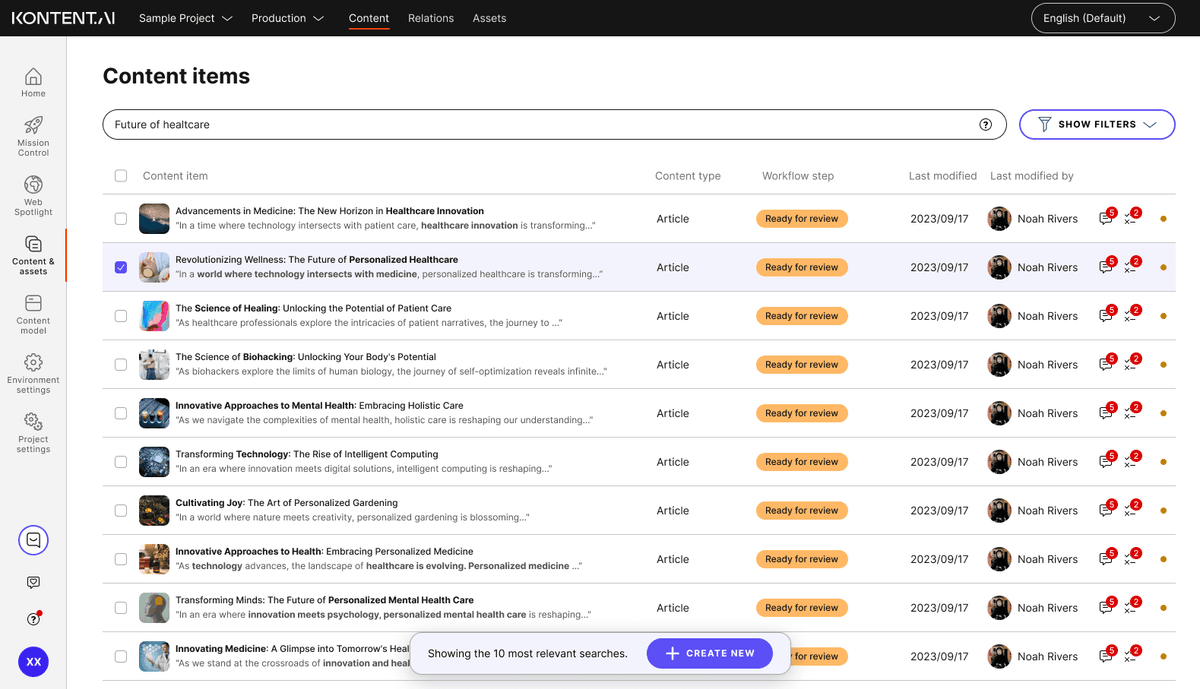
Task: Check the Transforming Technology article checkbox
Action: 121,461
